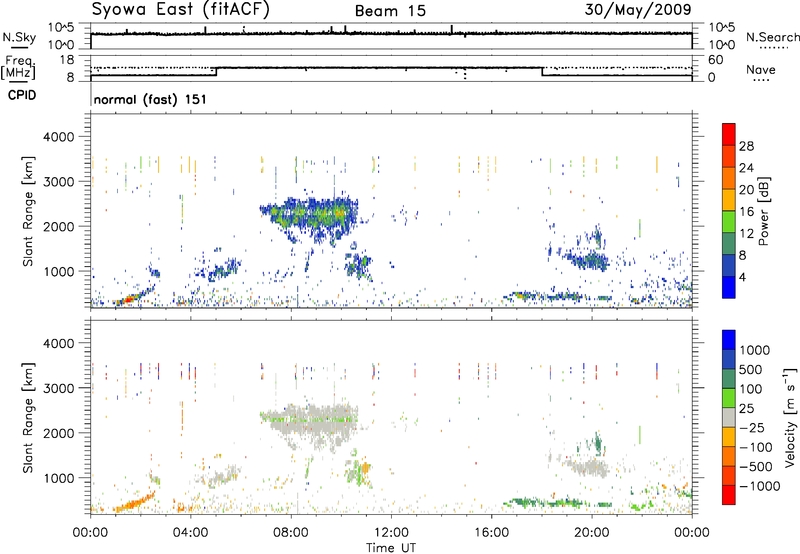The height and width of the screenshot is (554, 800).
Task: Click the '04:00' time tick label
Action: click(190, 533)
